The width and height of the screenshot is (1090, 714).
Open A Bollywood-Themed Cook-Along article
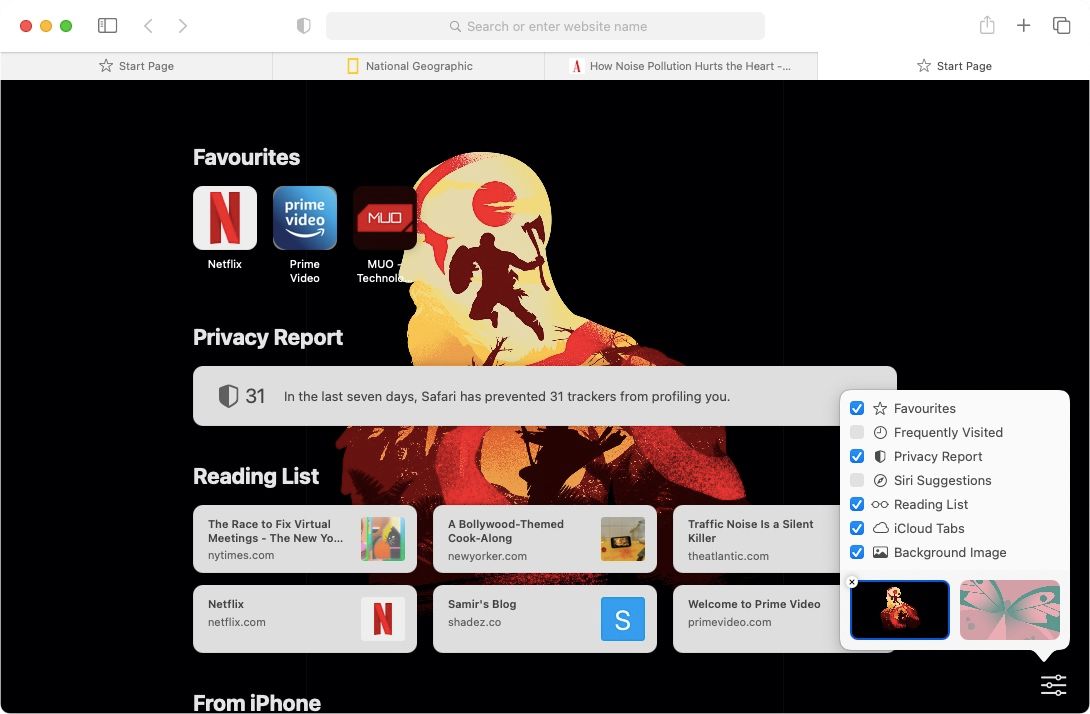click(x=544, y=539)
